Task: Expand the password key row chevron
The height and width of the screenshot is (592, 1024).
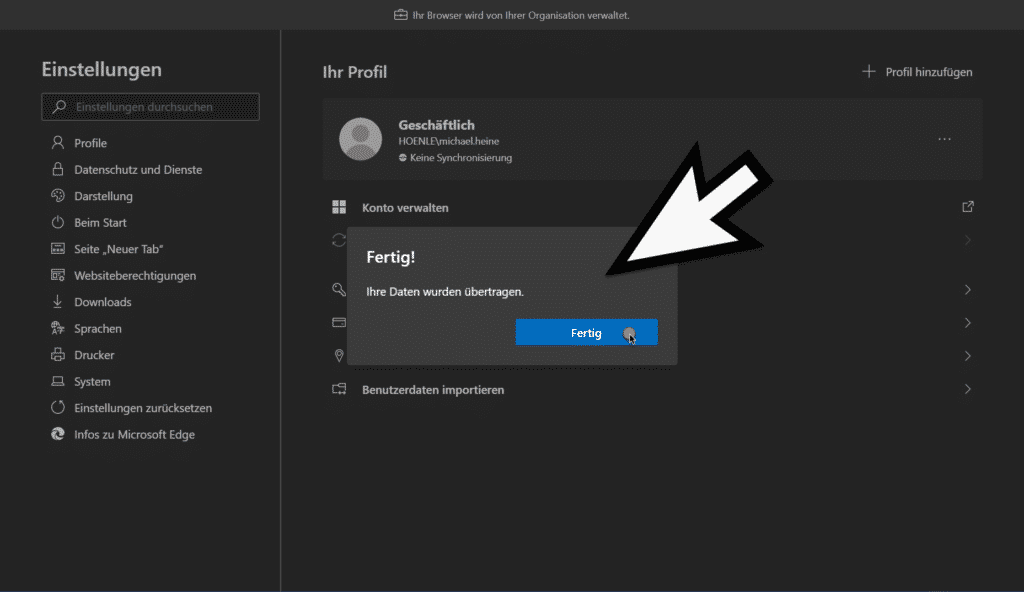Action: (968, 289)
